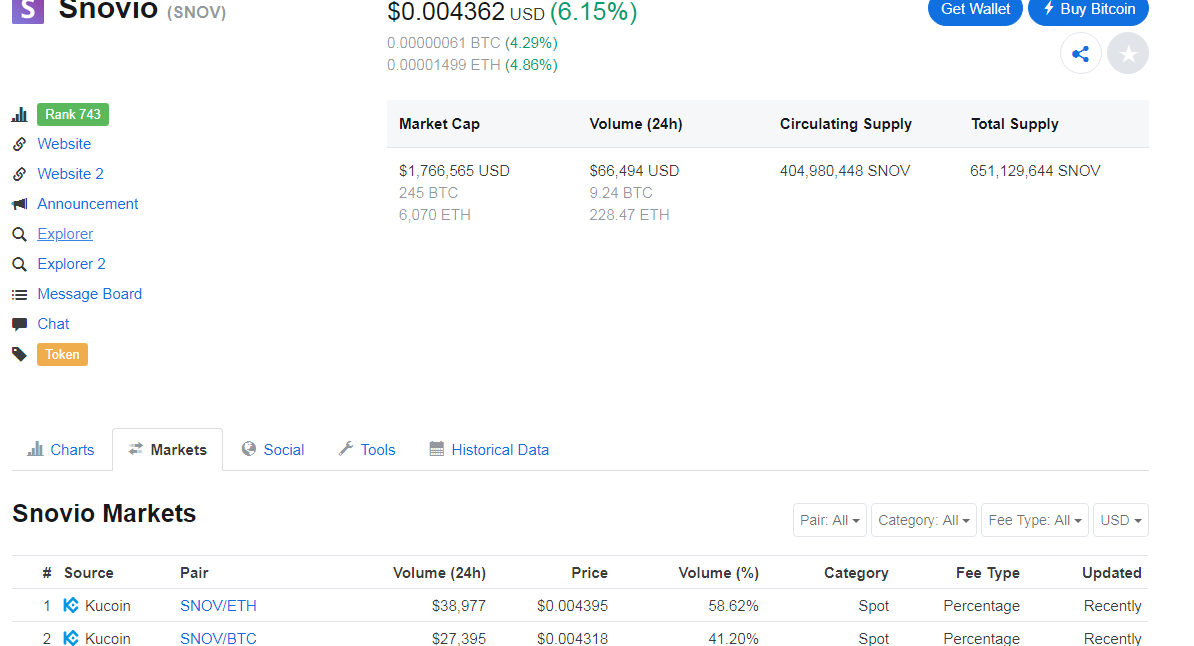Image resolution: width=1194 pixels, height=646 pixels.
Task: Click the $0.004395 price cell
Action: point(573,606)
